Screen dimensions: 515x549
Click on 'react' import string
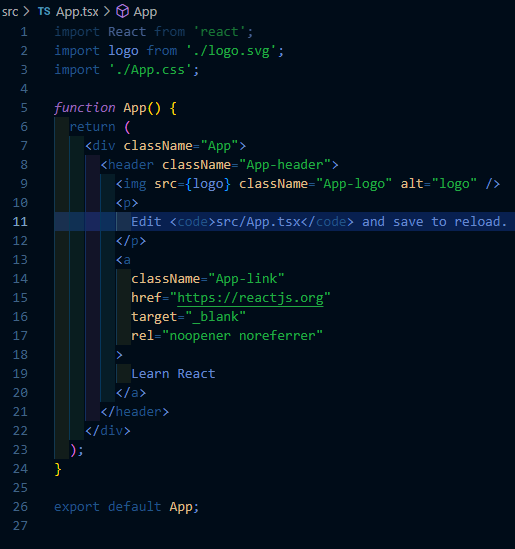pyautogui.click(x=219, y=32)
